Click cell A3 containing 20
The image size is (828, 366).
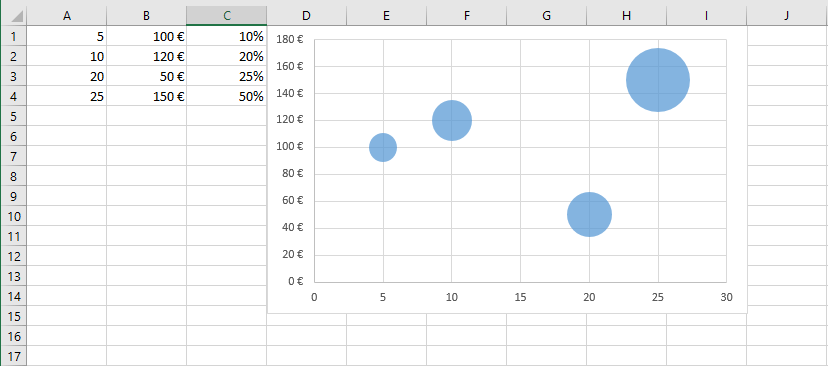click(x=67, y=77)
